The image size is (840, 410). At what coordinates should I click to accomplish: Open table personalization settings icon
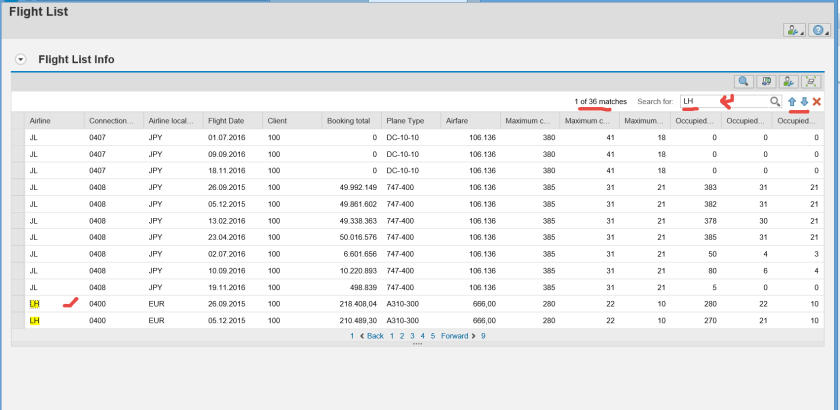click(789, 82)
